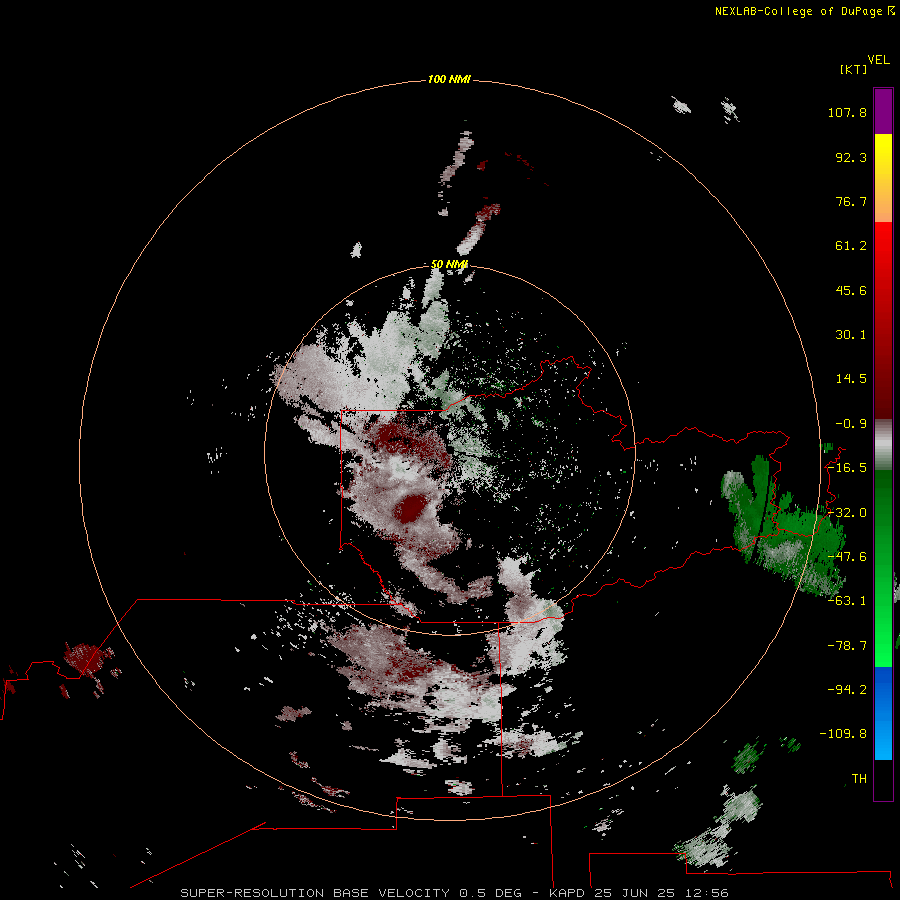900x900 pixels.
Task: Click the 50 NMI range ring label
Action: 449,264
